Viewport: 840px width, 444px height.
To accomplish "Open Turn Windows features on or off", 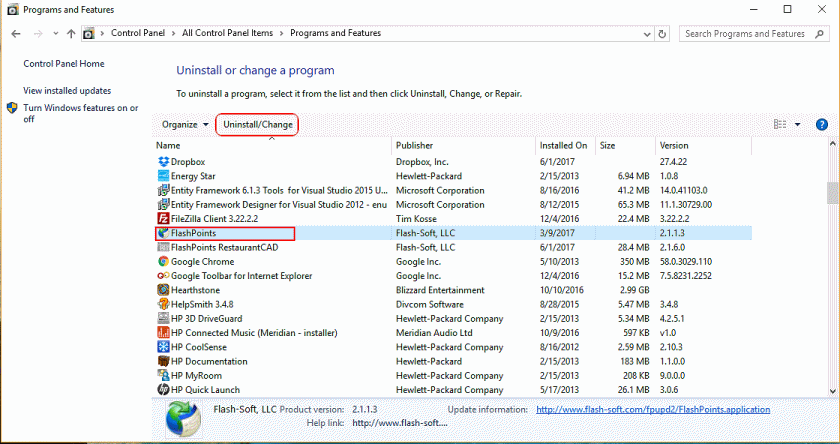I will click(80, 114).
